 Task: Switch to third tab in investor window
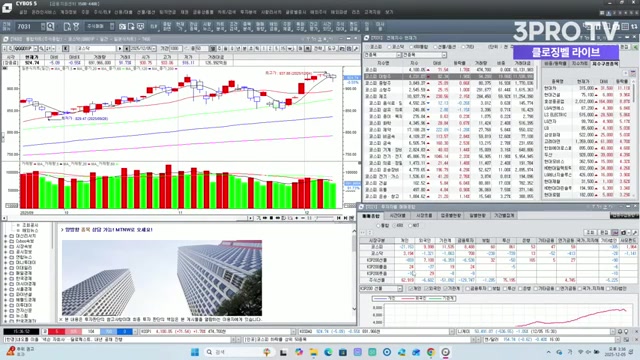click(x=424, y=216)
